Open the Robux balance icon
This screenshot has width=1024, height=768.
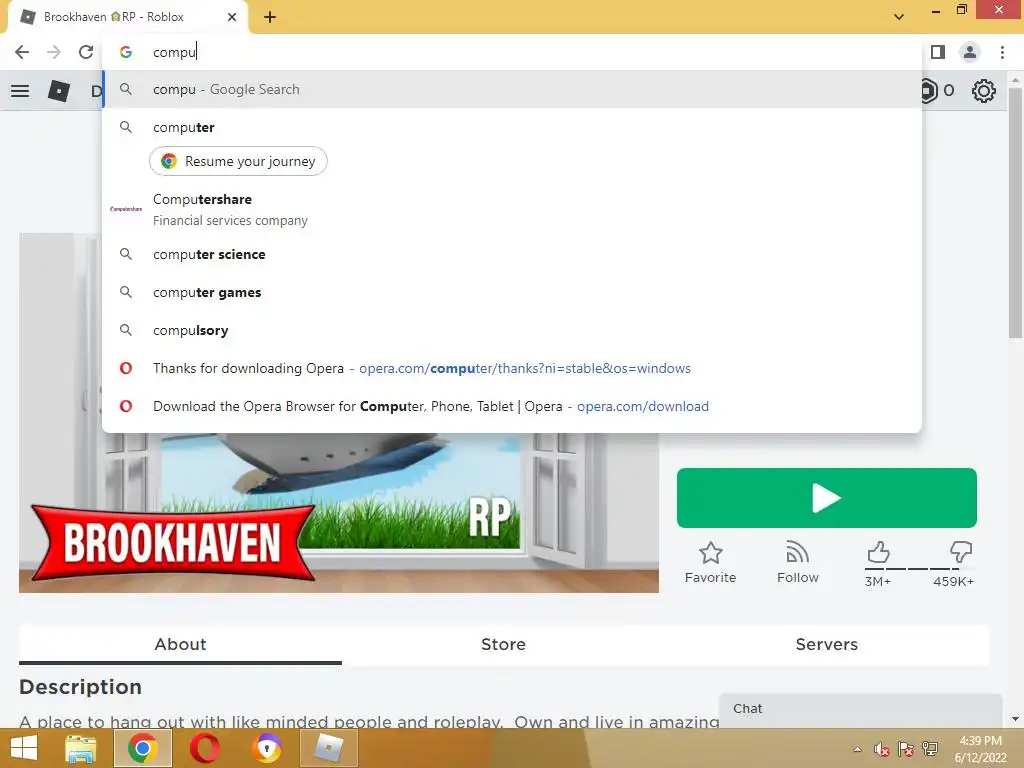929,91
